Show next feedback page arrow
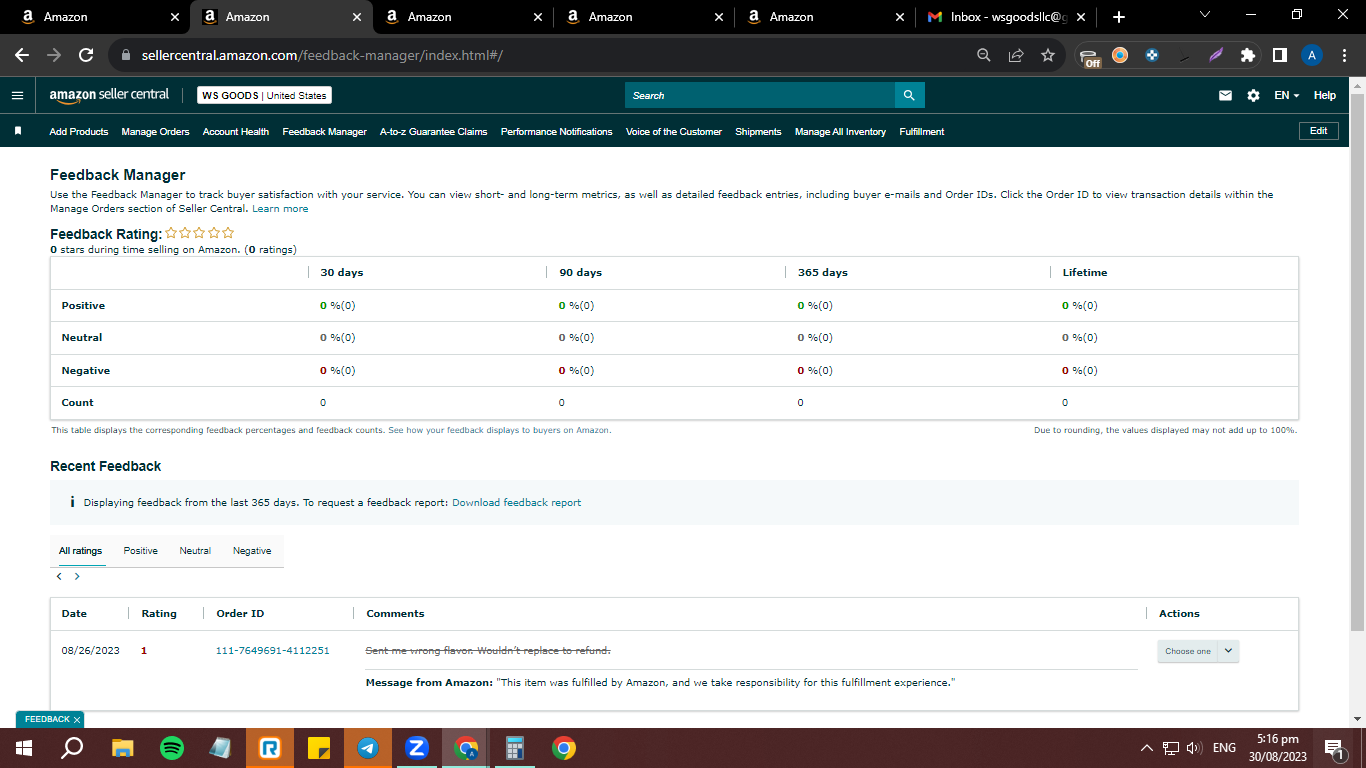 click(77, 576)
